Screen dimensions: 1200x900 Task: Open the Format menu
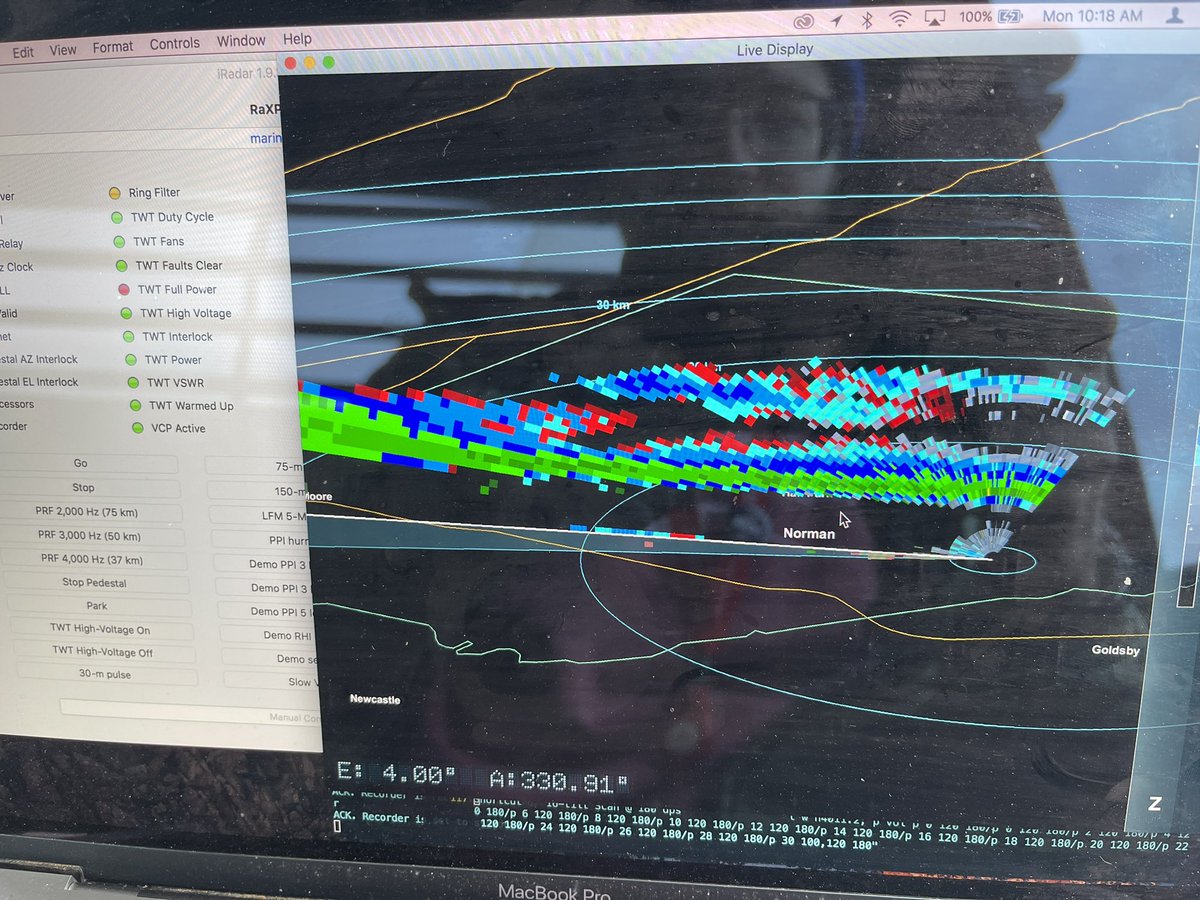tap(113, 47)
